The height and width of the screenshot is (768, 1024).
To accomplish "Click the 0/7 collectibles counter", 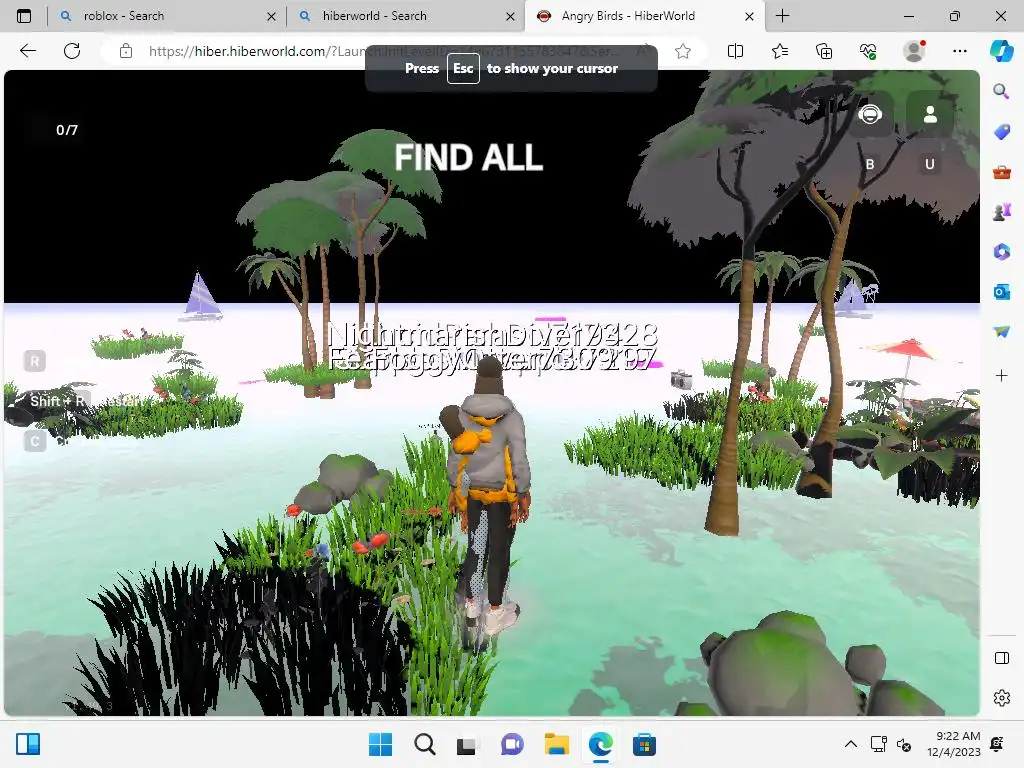I will (67, 130).
